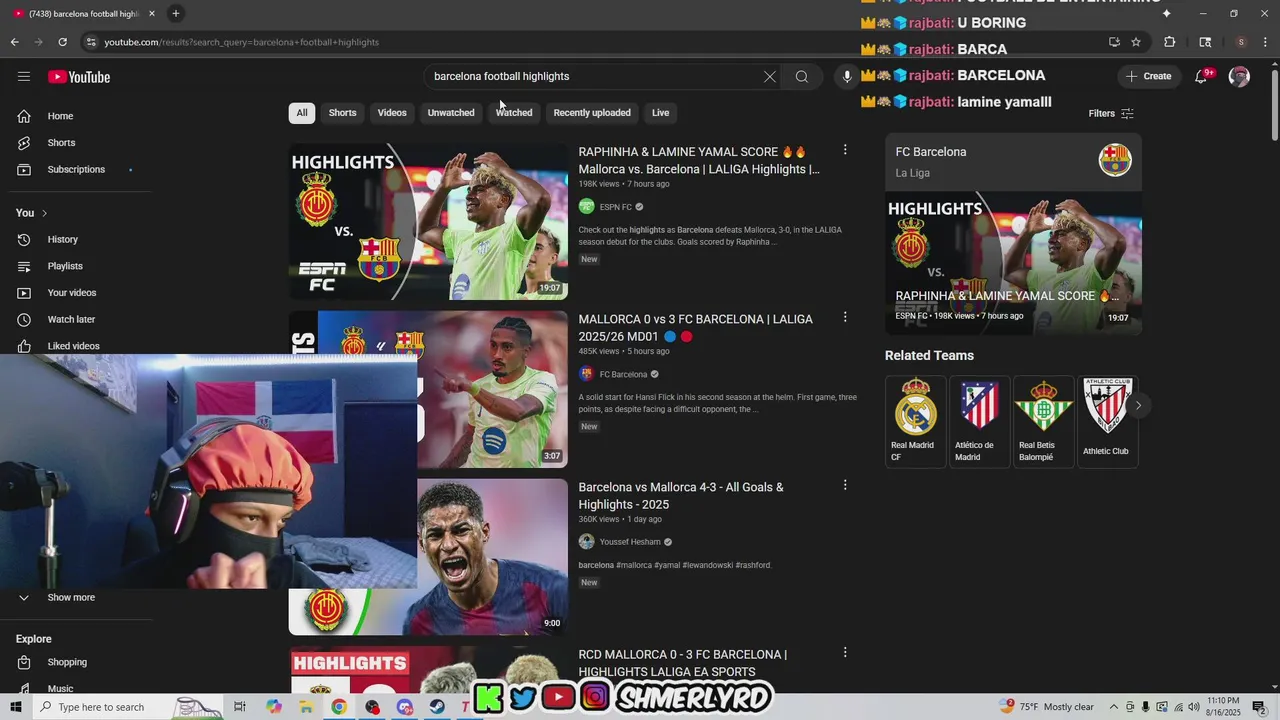This screenshot has height=720, width=1280.
Task: Open RAPHINHA & LAMINE YAMAL SCORE video title
Action: tap(699, 160)
